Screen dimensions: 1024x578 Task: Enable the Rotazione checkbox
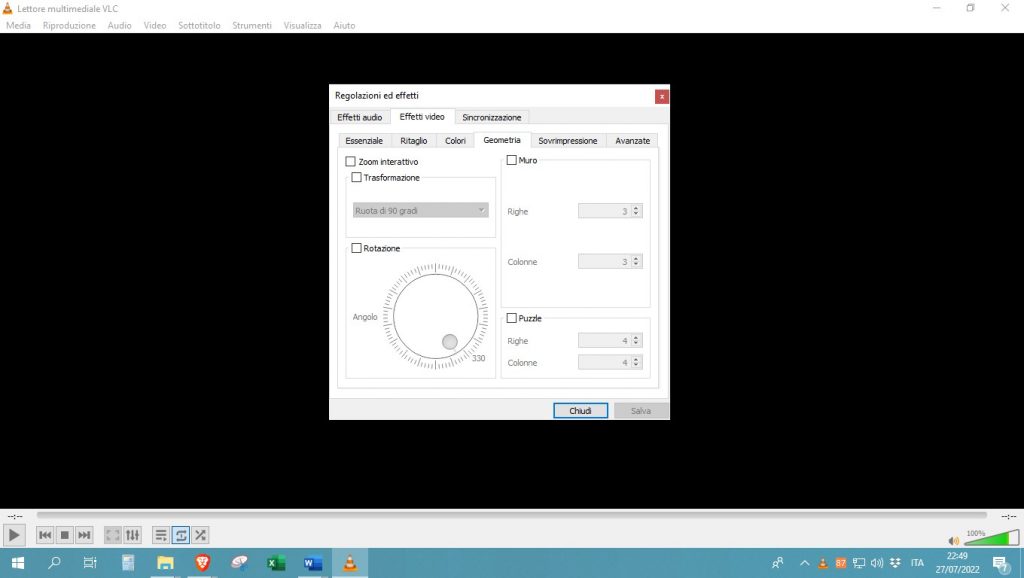click(357, 248)
